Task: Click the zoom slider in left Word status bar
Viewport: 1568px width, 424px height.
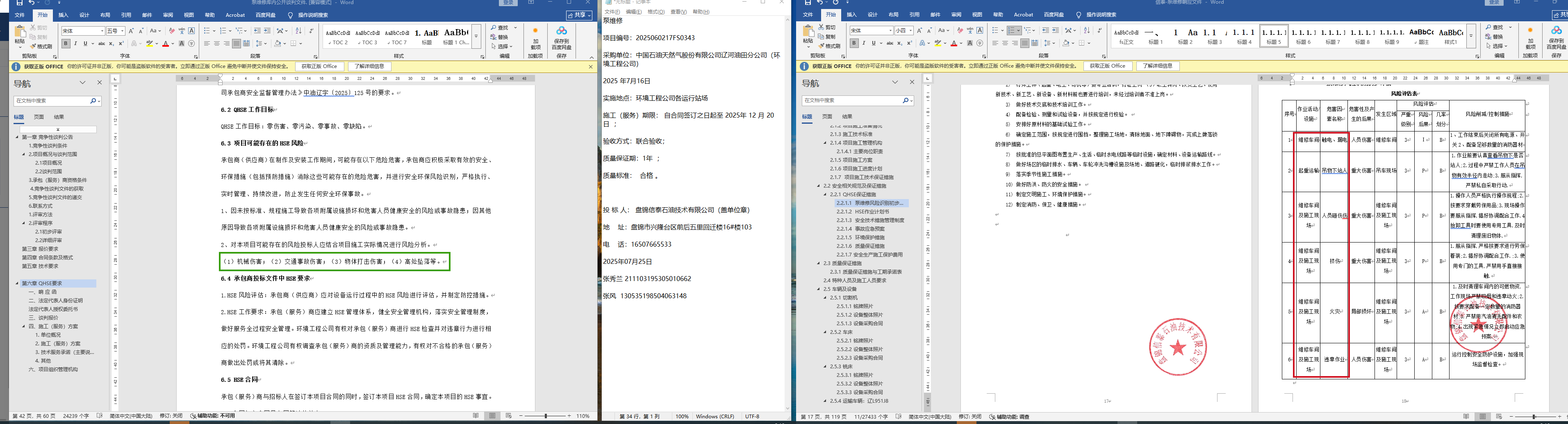Action: 545,416
